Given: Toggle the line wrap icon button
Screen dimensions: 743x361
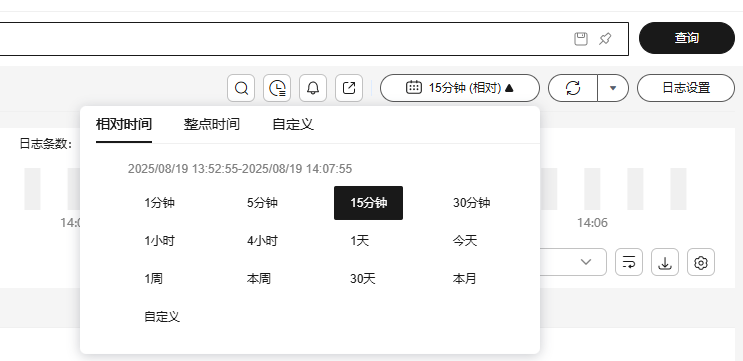Looking at the screenshot, I should [x=629, y=262].
